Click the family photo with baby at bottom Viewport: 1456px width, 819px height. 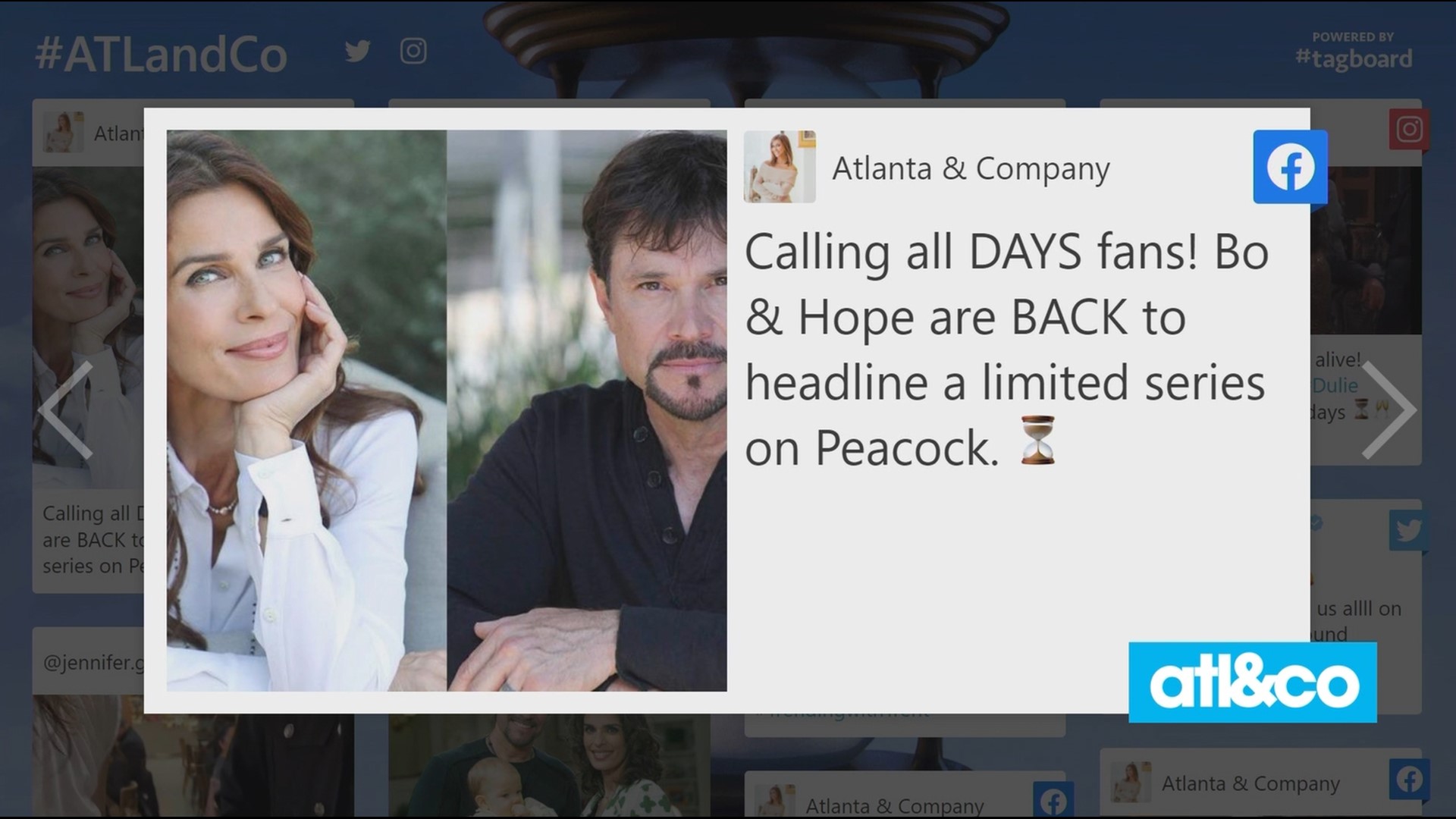click(x=550, y=766)
